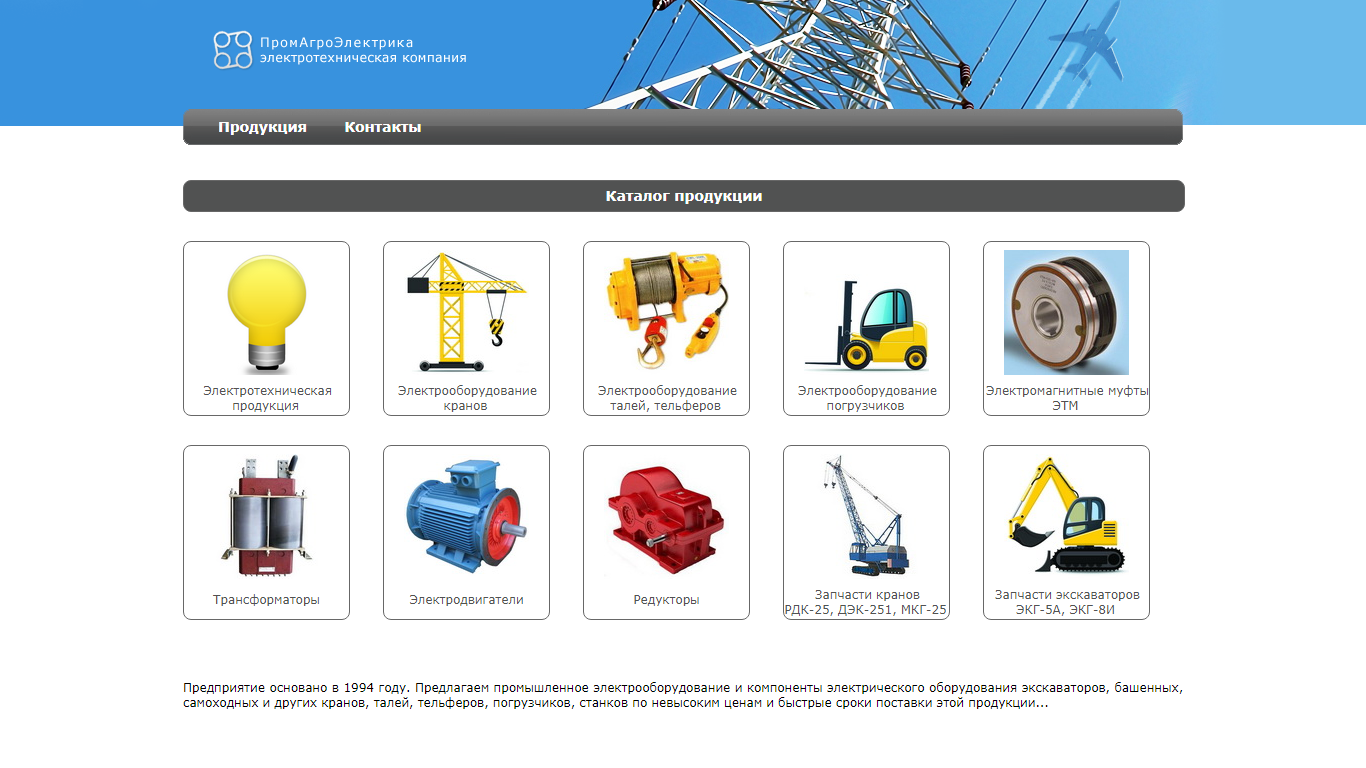Click the blue crawler crane image

tap(866, 517)
